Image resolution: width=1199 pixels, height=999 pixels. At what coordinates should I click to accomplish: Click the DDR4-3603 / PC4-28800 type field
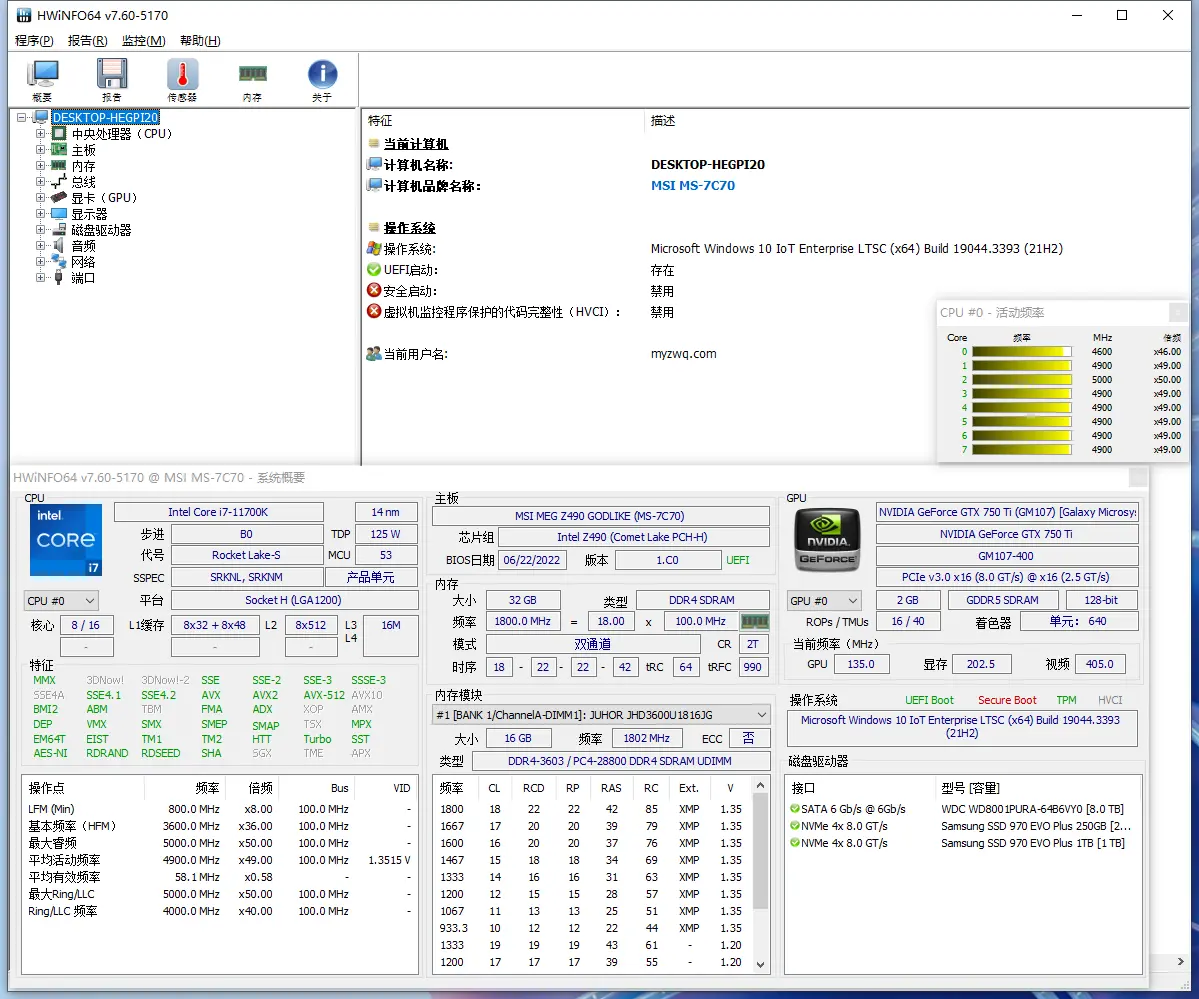coord(620,761)
